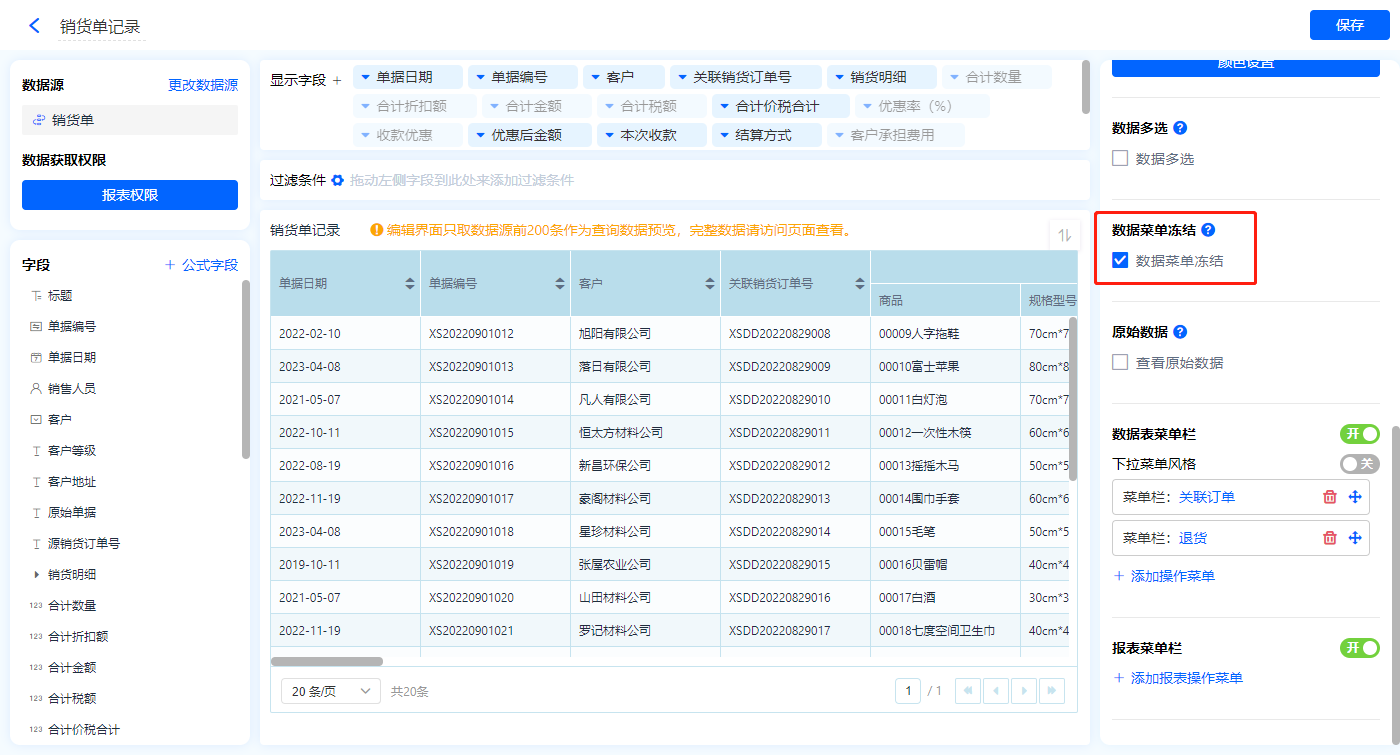Turn on the 下拉菜单风格 switch
The height and width of the screenshot is (755, 1400).
1358,464
